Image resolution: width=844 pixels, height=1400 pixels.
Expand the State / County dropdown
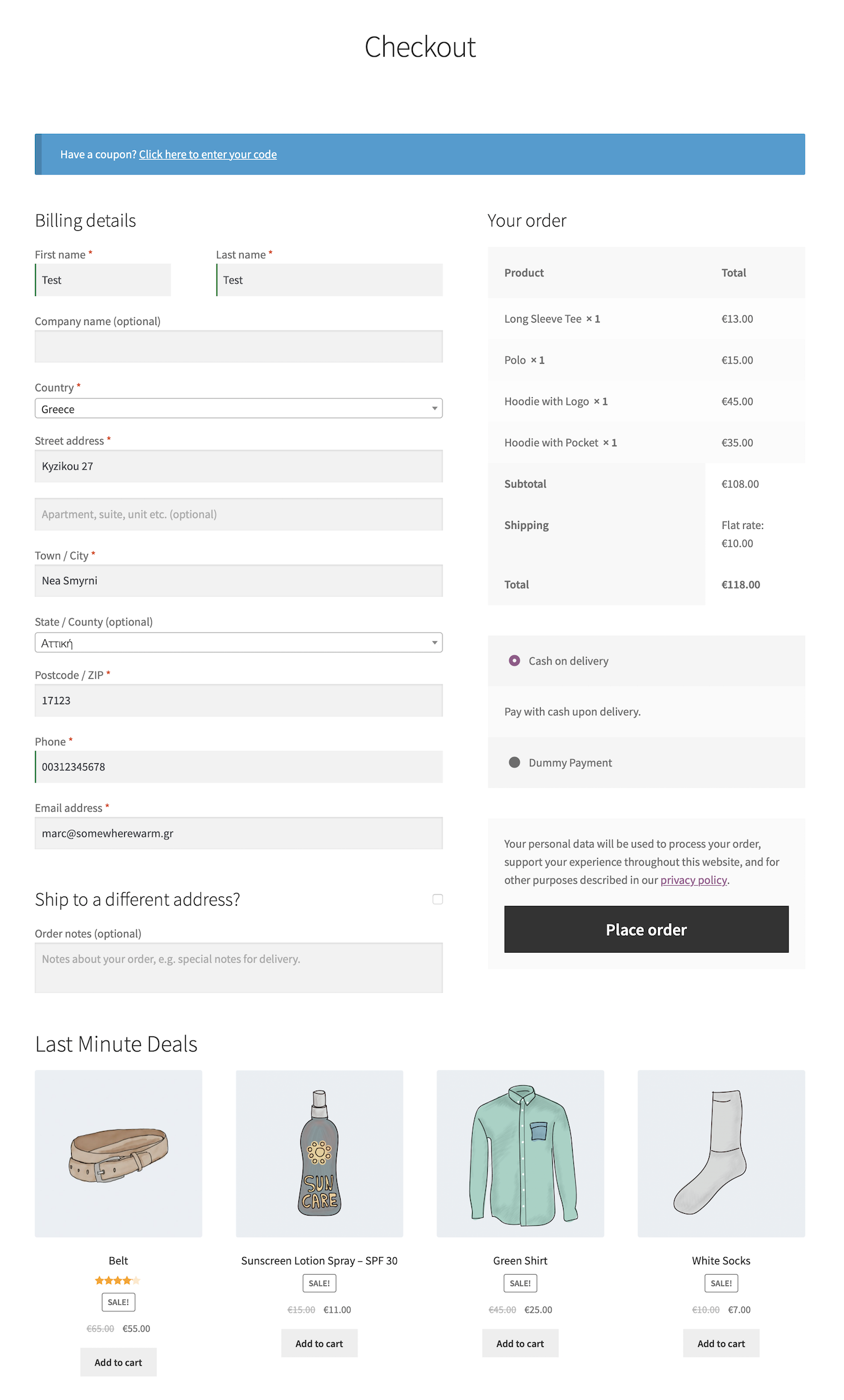point(238,643)
